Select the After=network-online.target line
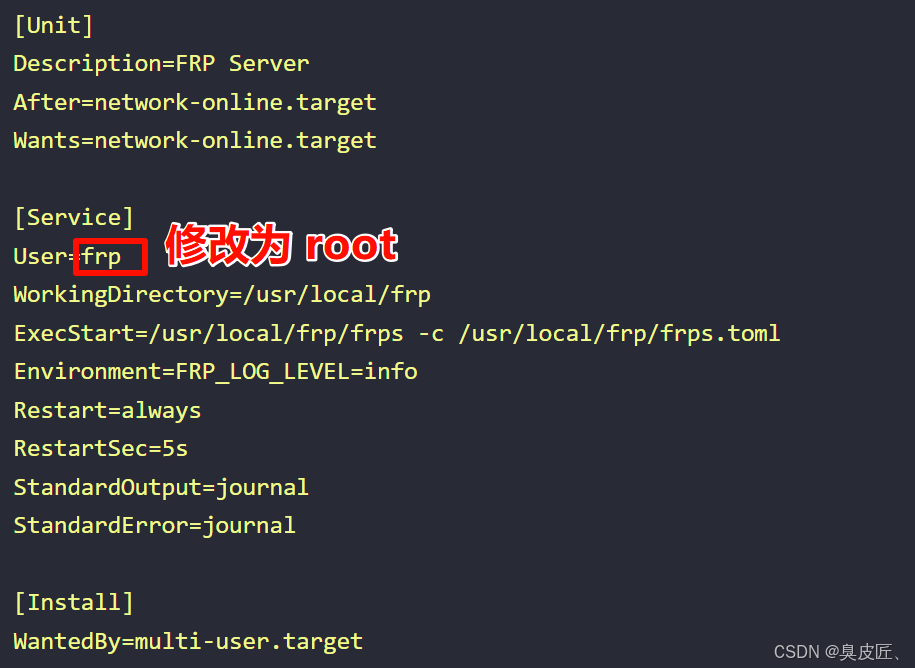 [195, 103]
